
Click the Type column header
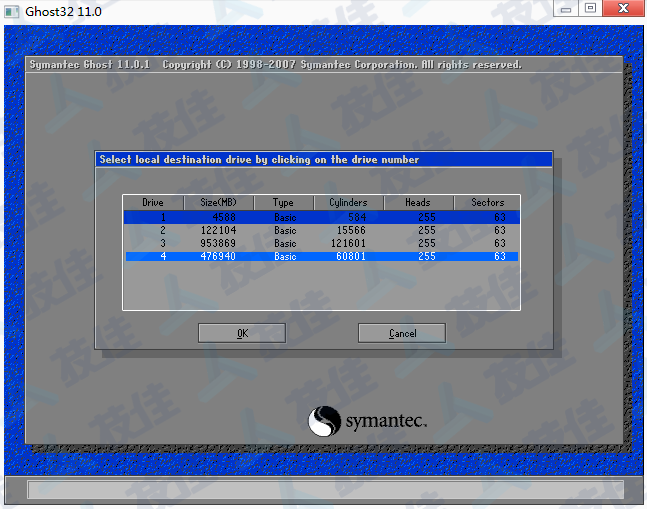click(283, 203)
